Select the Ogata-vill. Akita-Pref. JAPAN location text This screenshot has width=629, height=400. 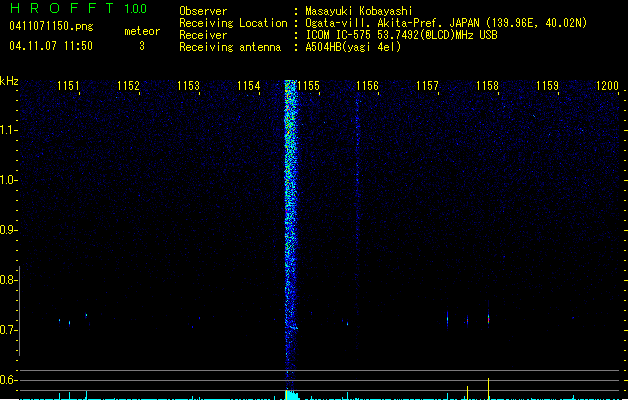(446, 23)
